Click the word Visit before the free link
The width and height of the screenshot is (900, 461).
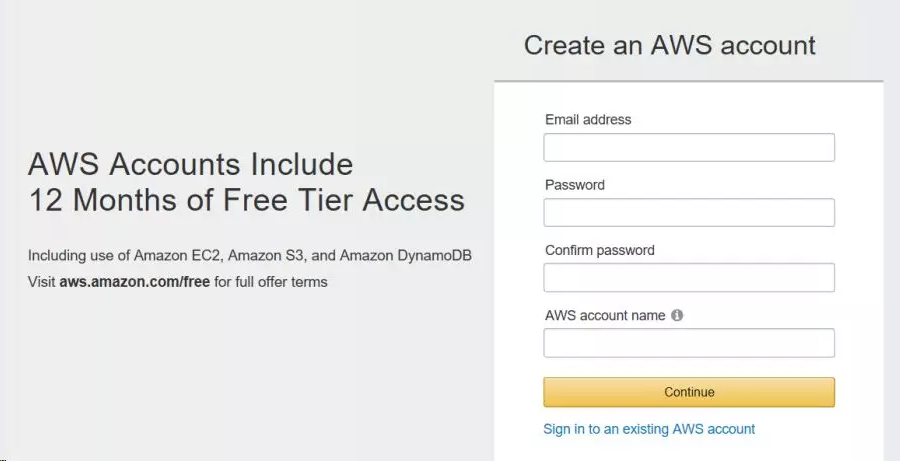(41, 282)
